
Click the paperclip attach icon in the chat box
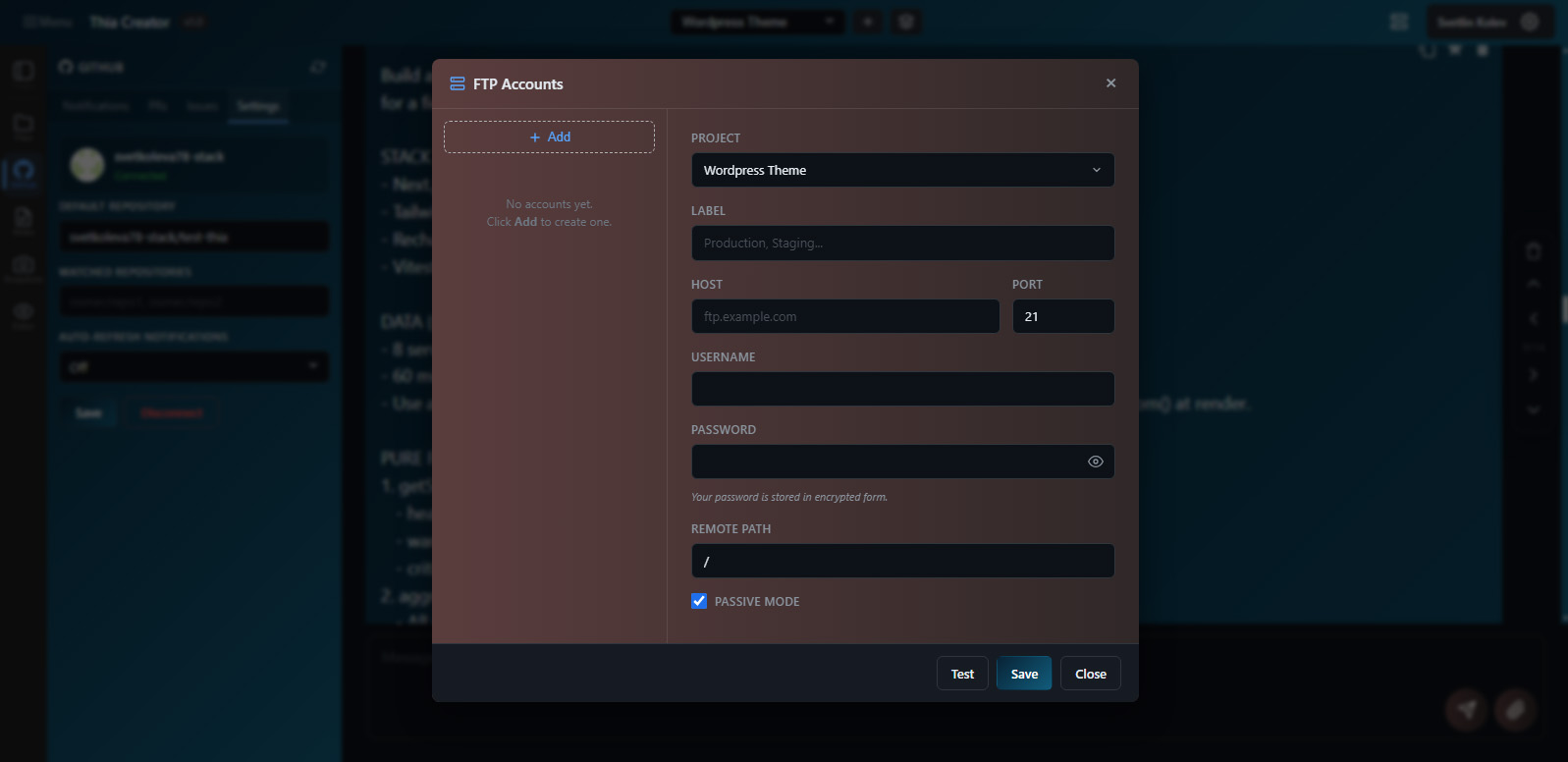1515,709
